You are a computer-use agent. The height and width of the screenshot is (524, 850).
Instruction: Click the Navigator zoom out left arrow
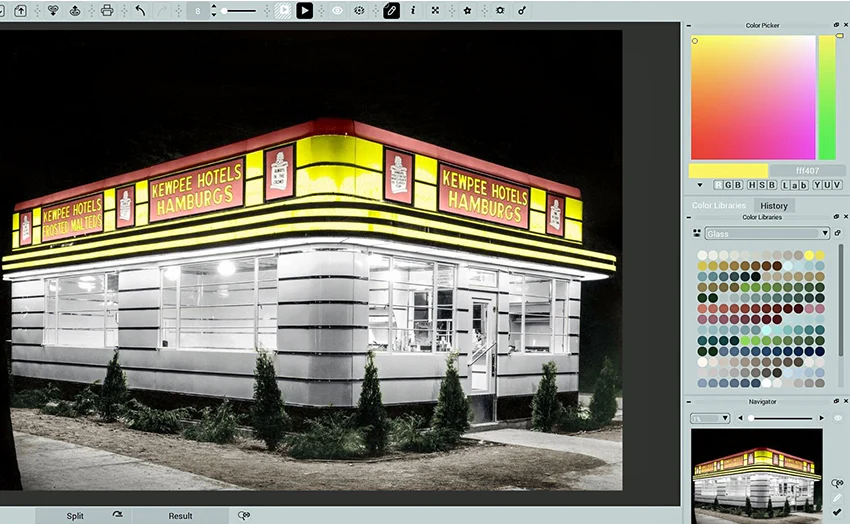[740, 418]
